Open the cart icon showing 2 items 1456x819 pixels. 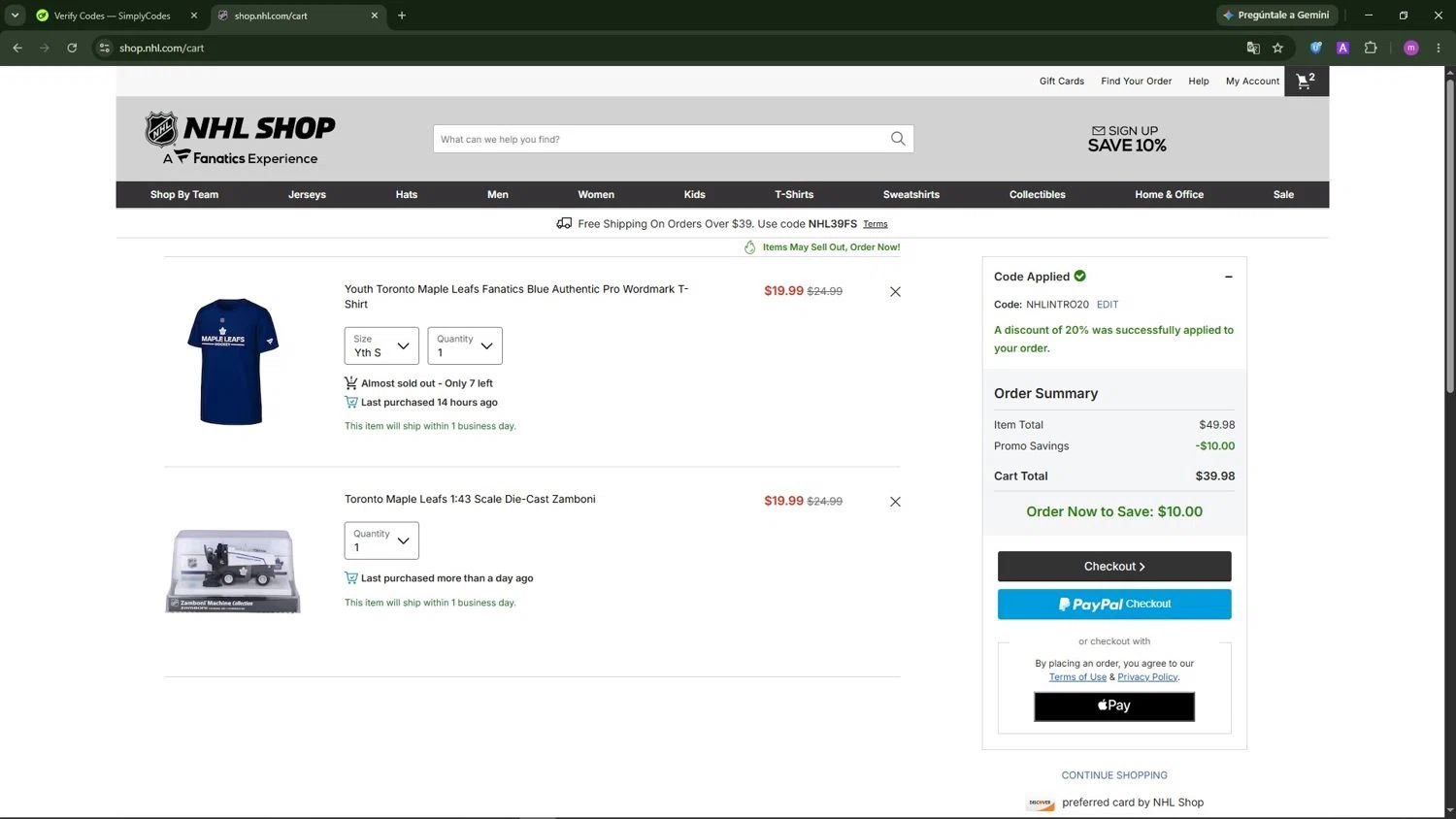click(x=1306, y=82)
